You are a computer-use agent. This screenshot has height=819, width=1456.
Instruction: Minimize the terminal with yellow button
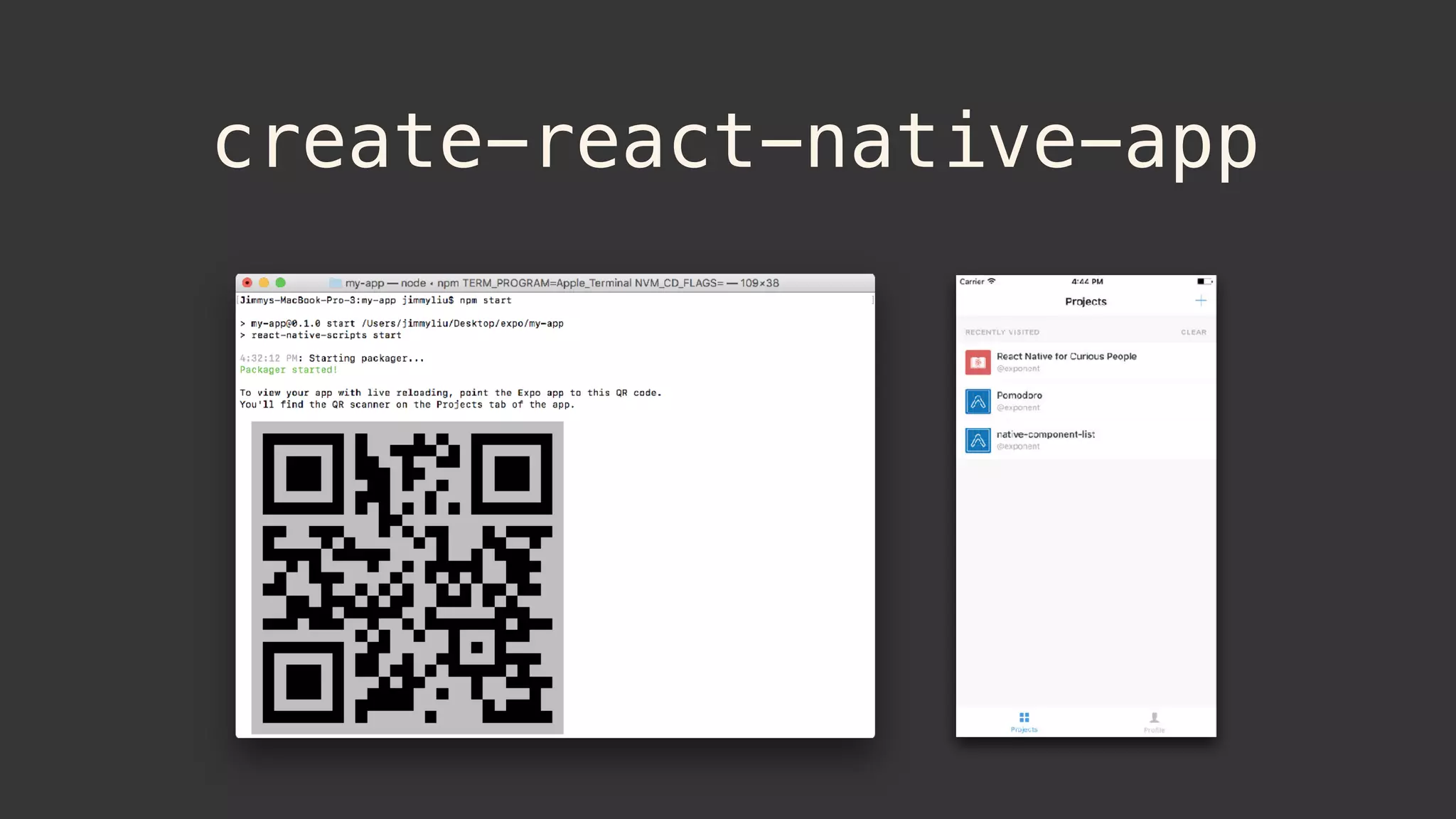point(264,282)
